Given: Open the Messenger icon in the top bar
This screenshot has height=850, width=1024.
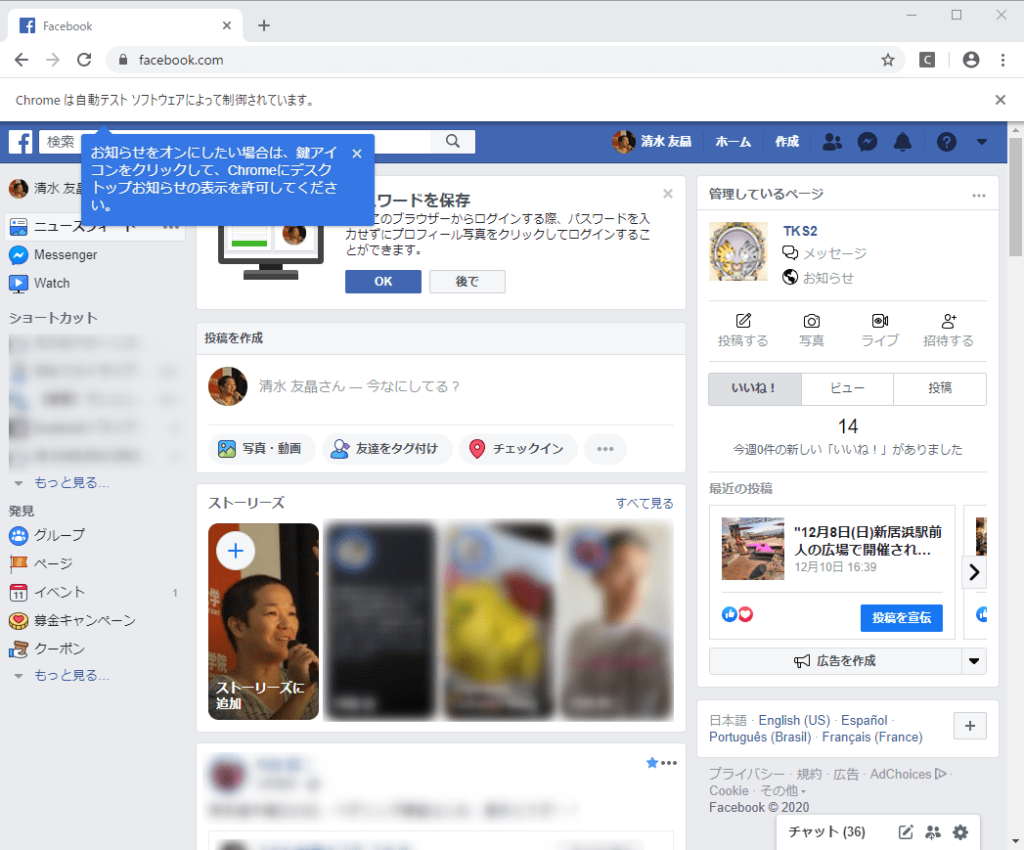Looking at the screenshot, I should tap(867, 142).
